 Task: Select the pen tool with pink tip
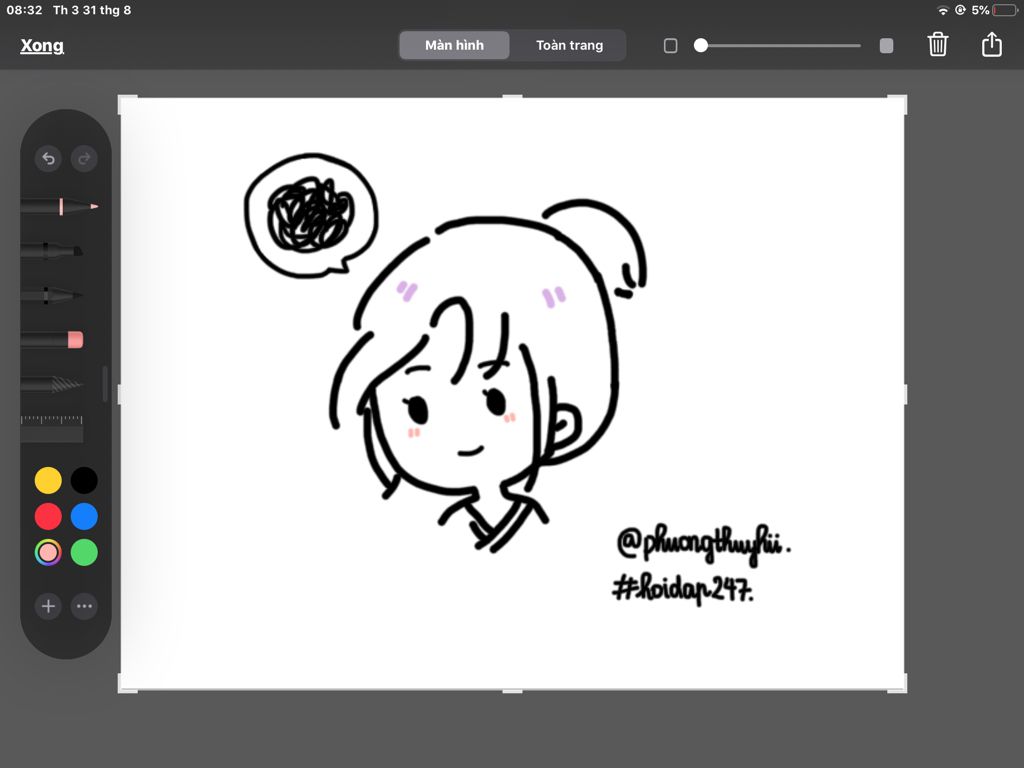pos(59,207)
